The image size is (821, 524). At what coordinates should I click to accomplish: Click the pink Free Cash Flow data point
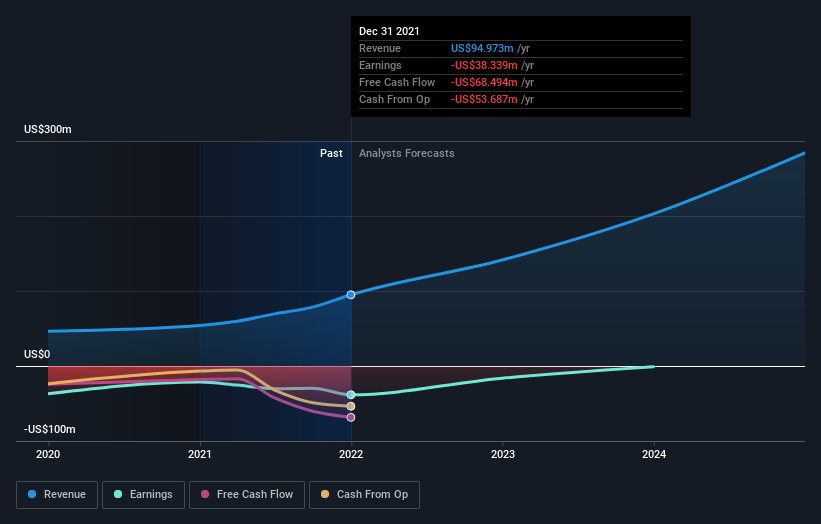[x=351, y=417]
